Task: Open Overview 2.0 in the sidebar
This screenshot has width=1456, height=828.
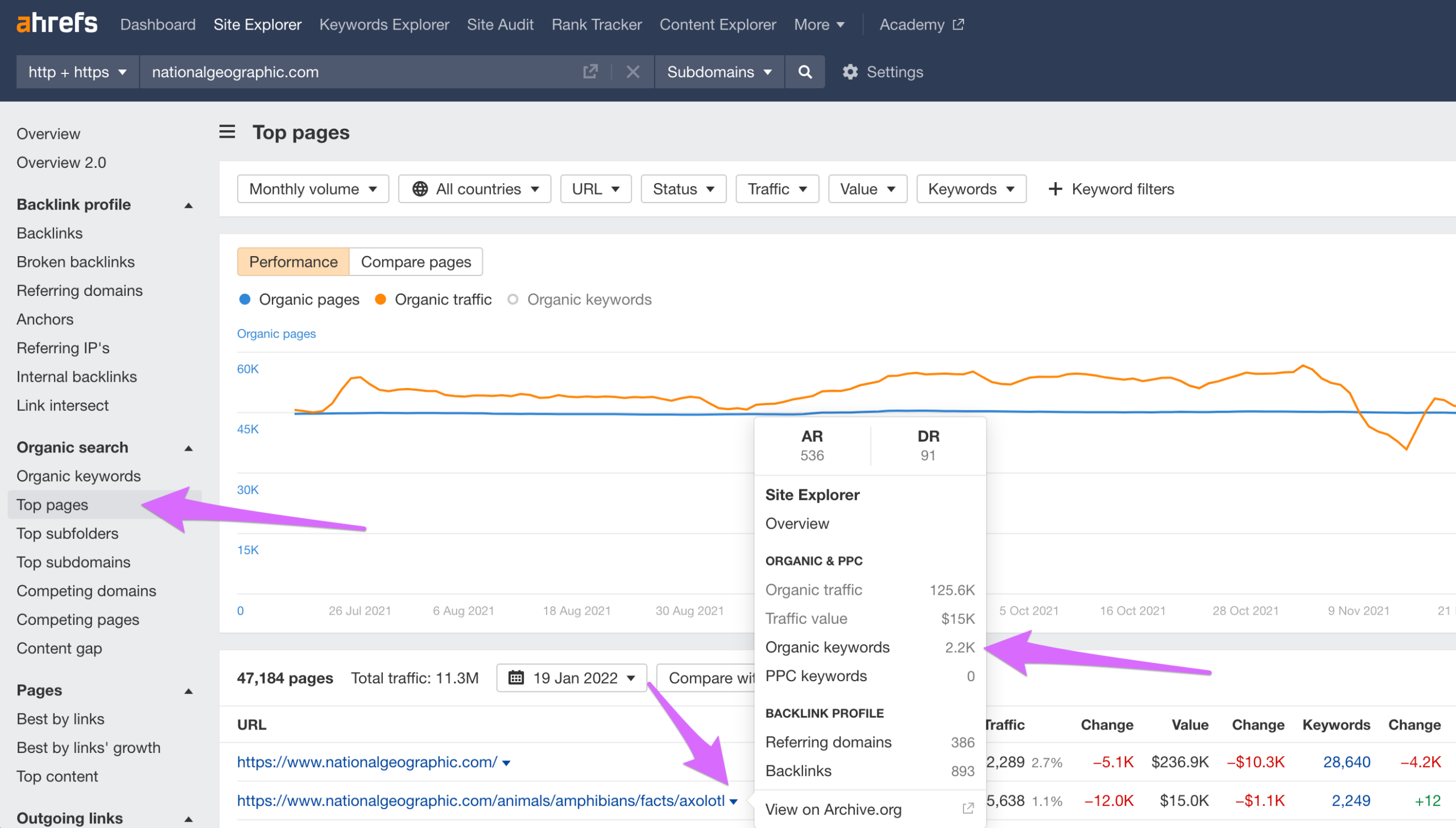Action: point(61,162)
